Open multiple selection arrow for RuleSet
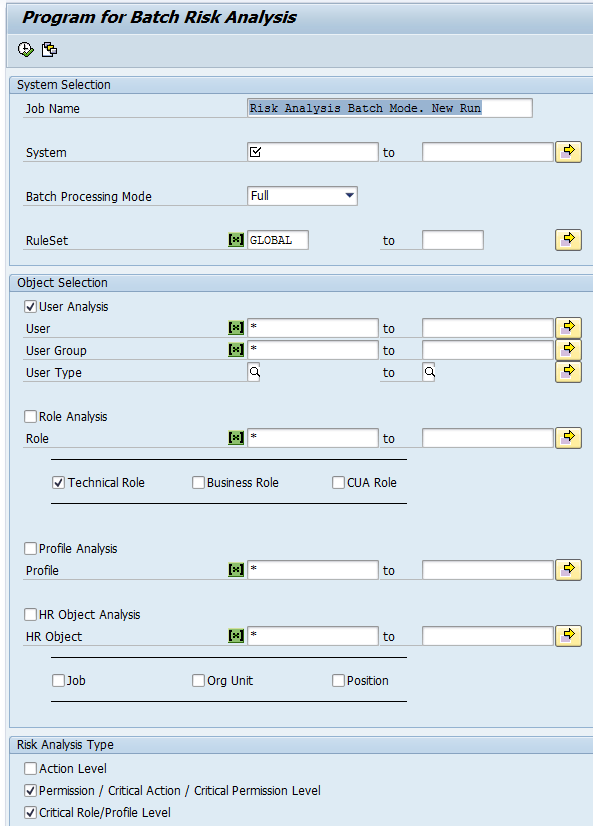 (568, 240)
